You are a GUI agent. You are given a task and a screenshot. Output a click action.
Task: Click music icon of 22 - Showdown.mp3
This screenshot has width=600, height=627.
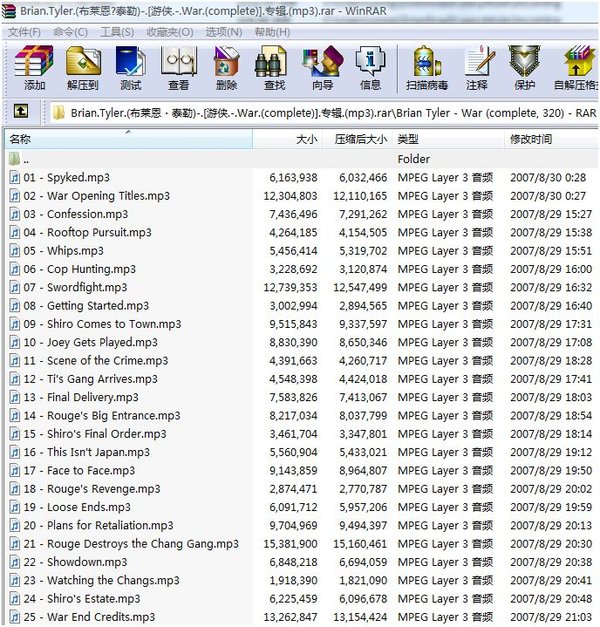point(15,562)
